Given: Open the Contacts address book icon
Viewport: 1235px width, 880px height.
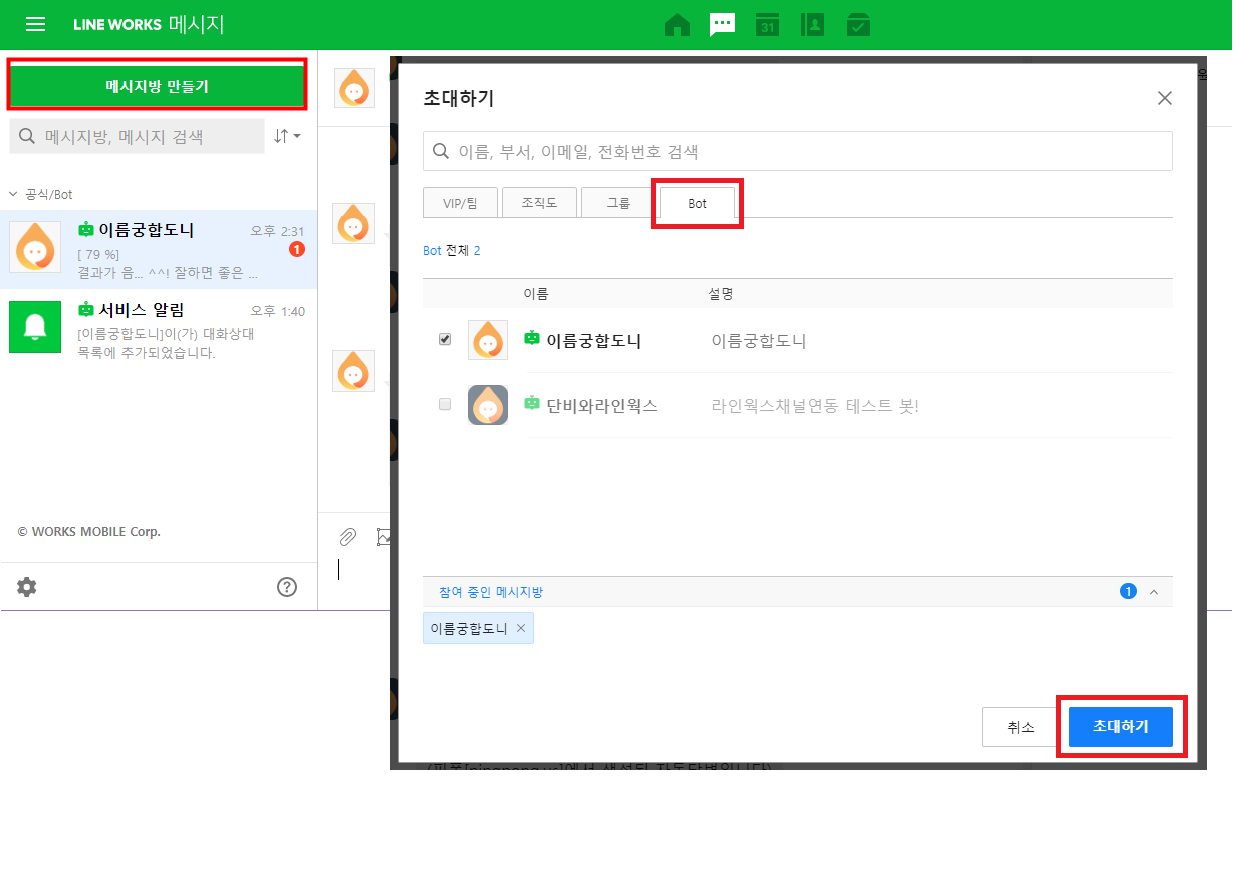Looking at the screenshot, I should coord(812,25).
